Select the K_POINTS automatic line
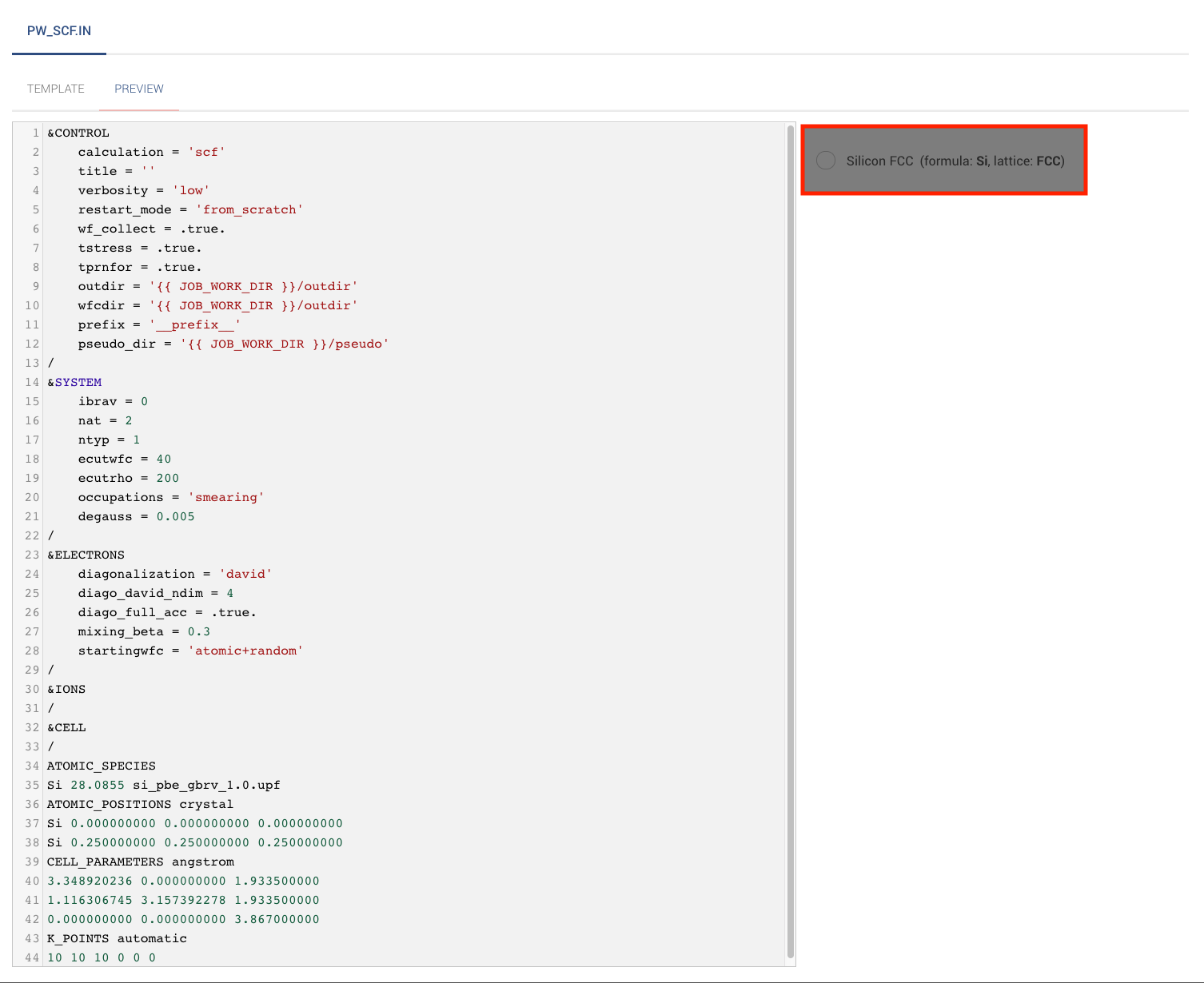The width and height of the screenshot is (1204, 983). tap(116, 938)
